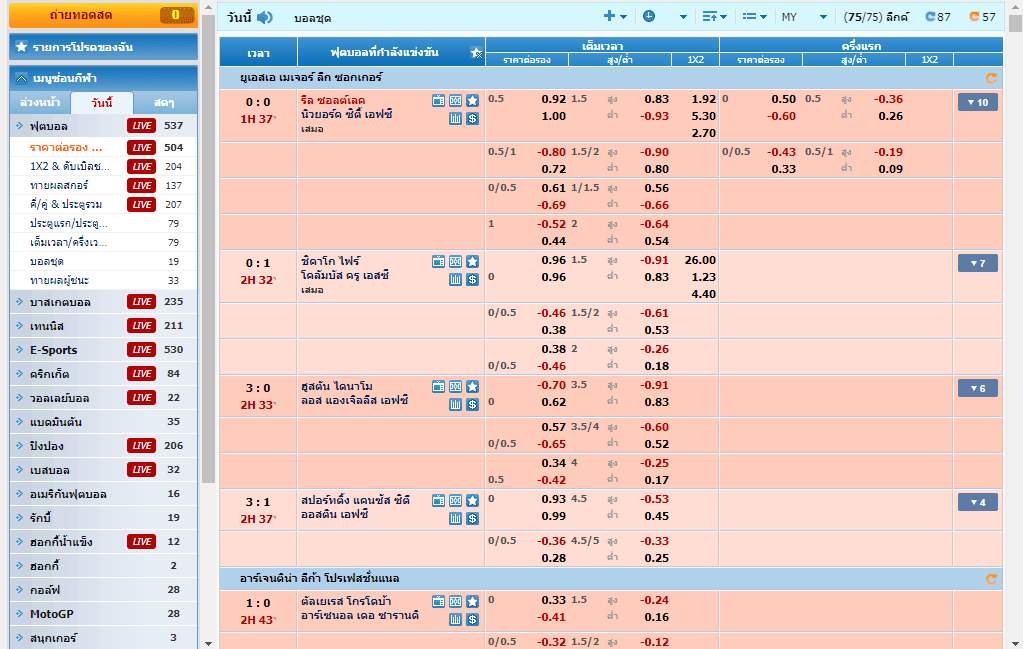Expand more markets button showing 10
Screen dimensions: 1023x649
[x=977, y=102]
